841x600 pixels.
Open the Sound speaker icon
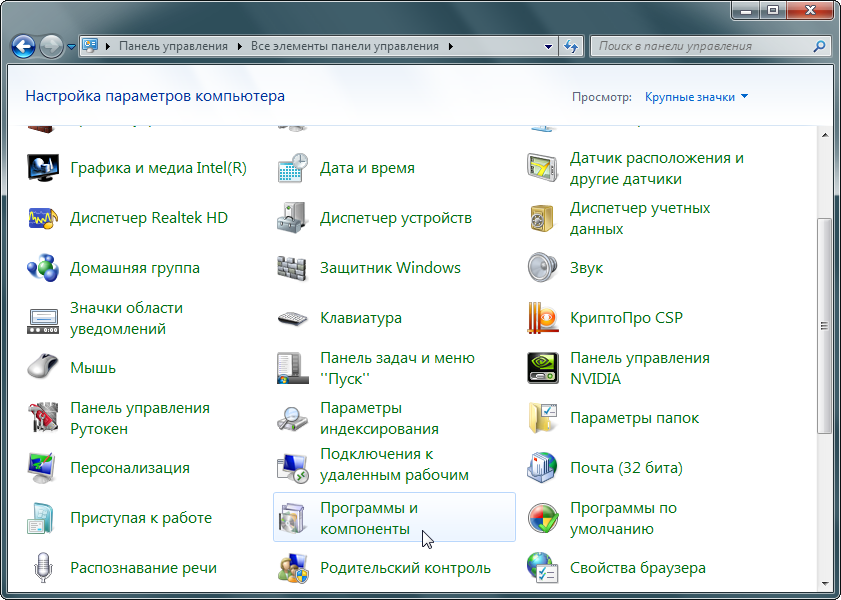[543, 268]
